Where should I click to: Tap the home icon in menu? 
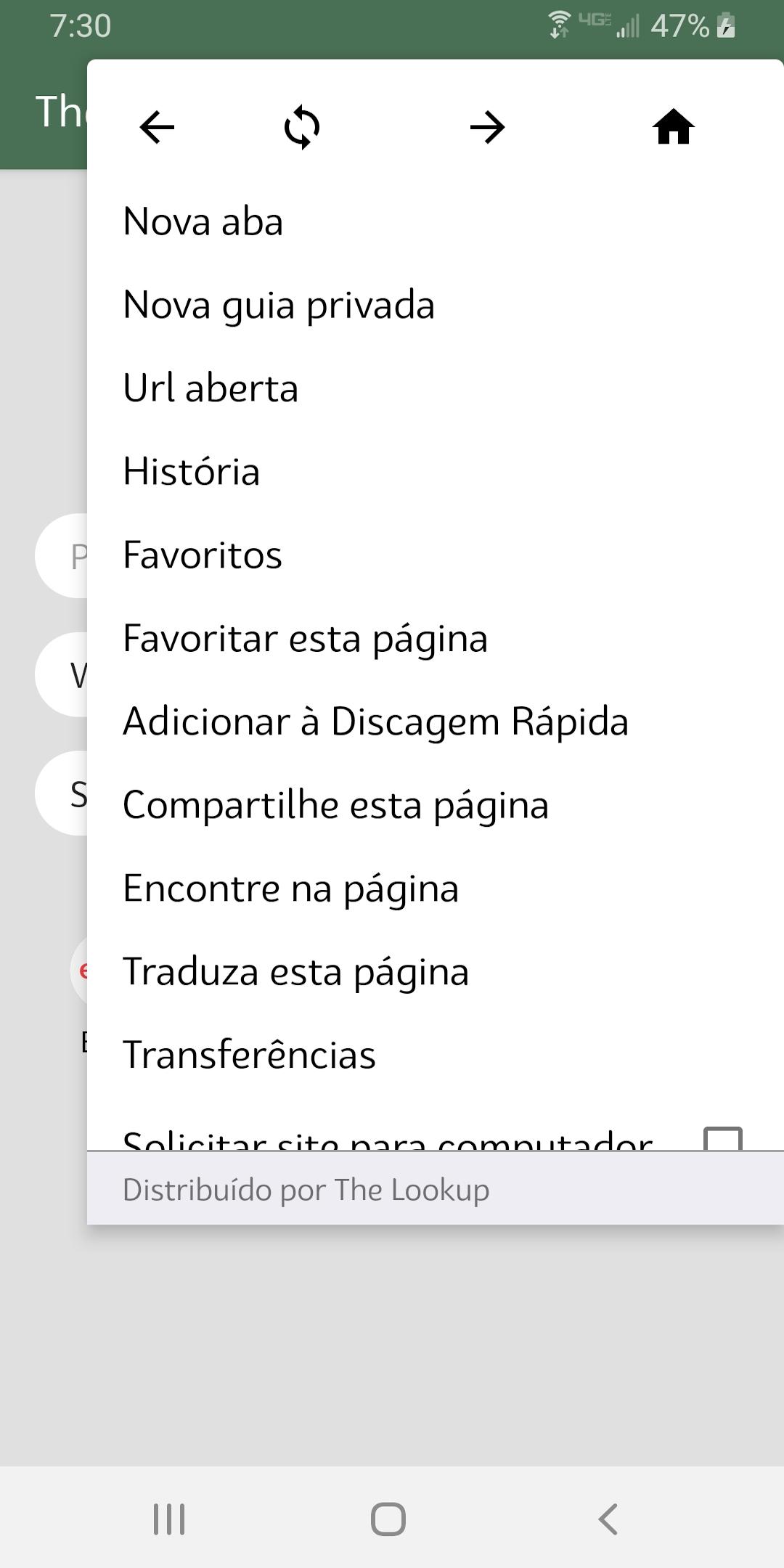673,128
